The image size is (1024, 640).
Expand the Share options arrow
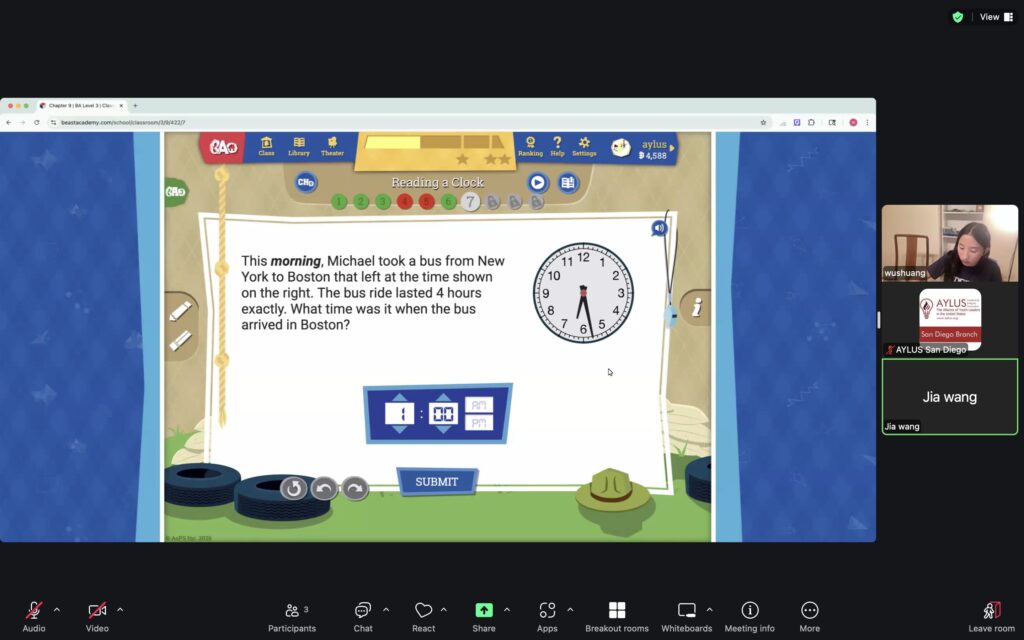point(507,609)
